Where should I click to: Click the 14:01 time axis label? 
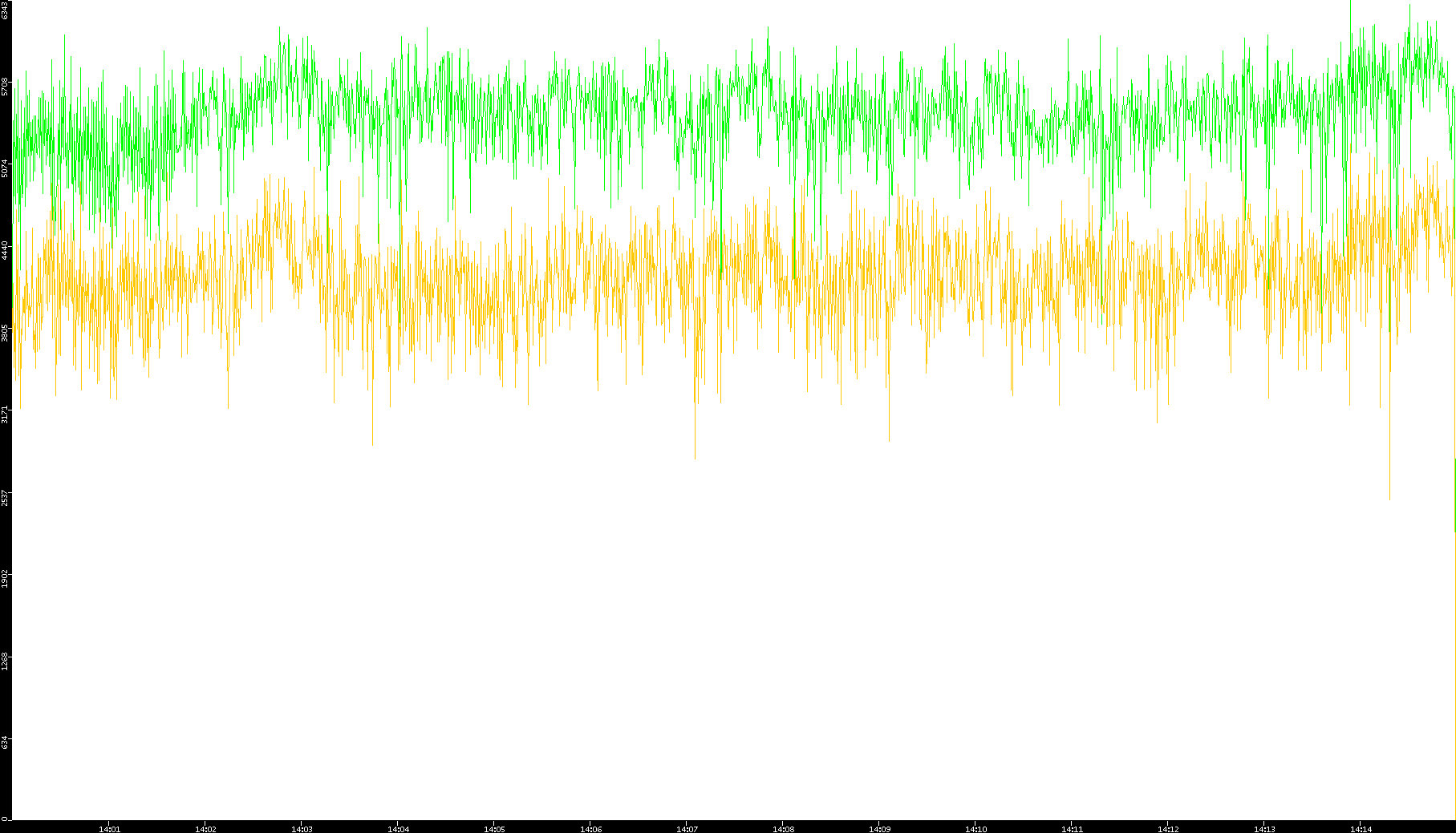pyautogui.click(x=109, y=829)
